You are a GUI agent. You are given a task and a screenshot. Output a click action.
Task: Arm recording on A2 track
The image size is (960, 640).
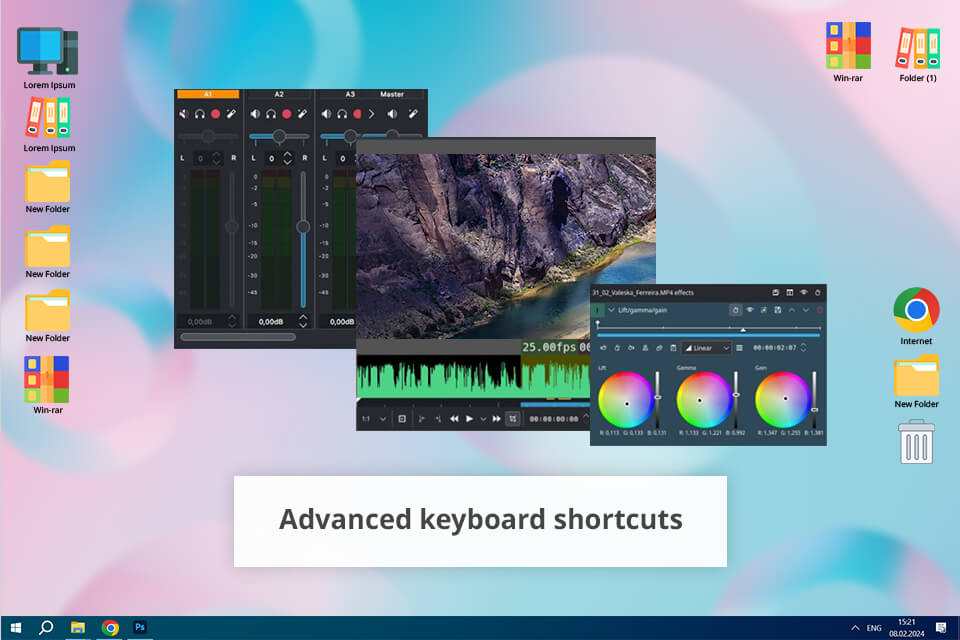coord(287,114)
